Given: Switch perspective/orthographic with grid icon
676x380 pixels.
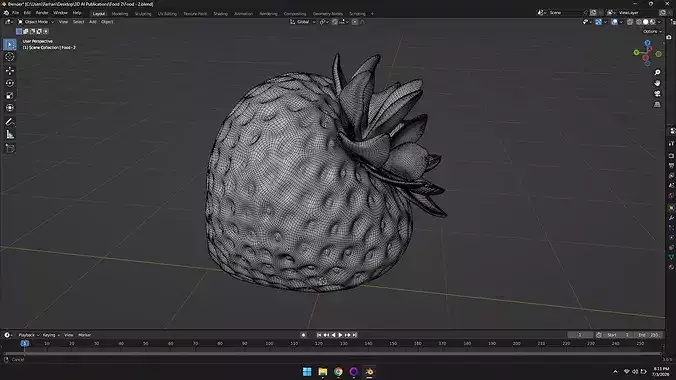Looking at the screenshot, I should point(657,104).
